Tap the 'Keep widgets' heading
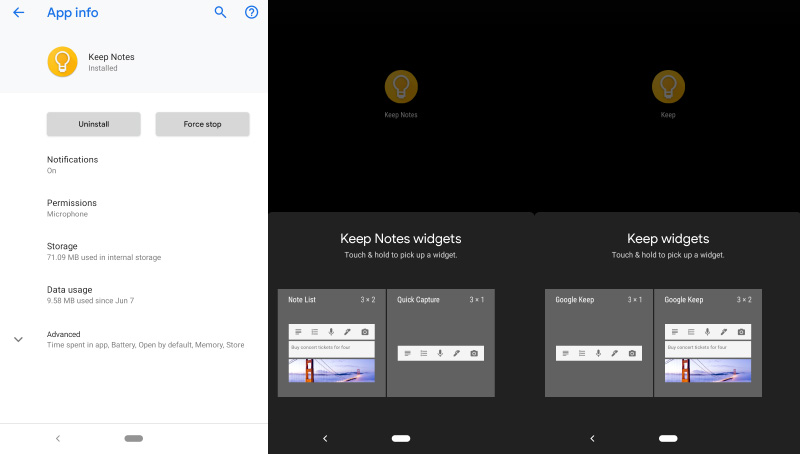 pyautogui.click(x=668, y=239)
